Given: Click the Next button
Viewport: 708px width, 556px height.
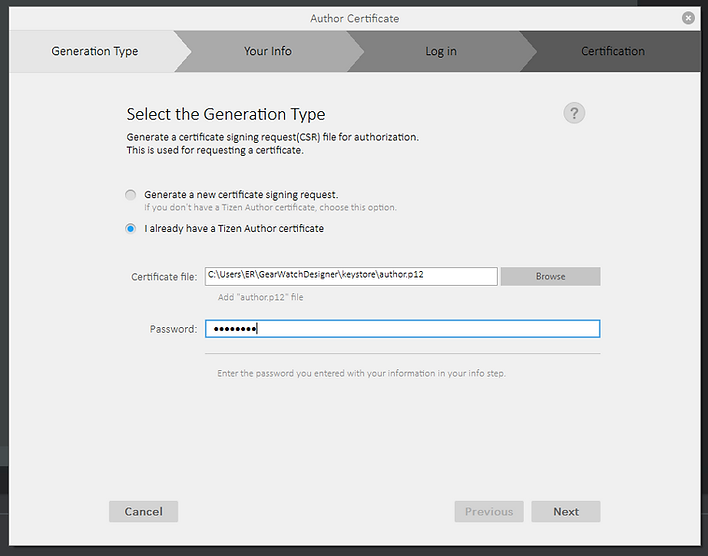Looking at the screenshot, I should point(566,511).
